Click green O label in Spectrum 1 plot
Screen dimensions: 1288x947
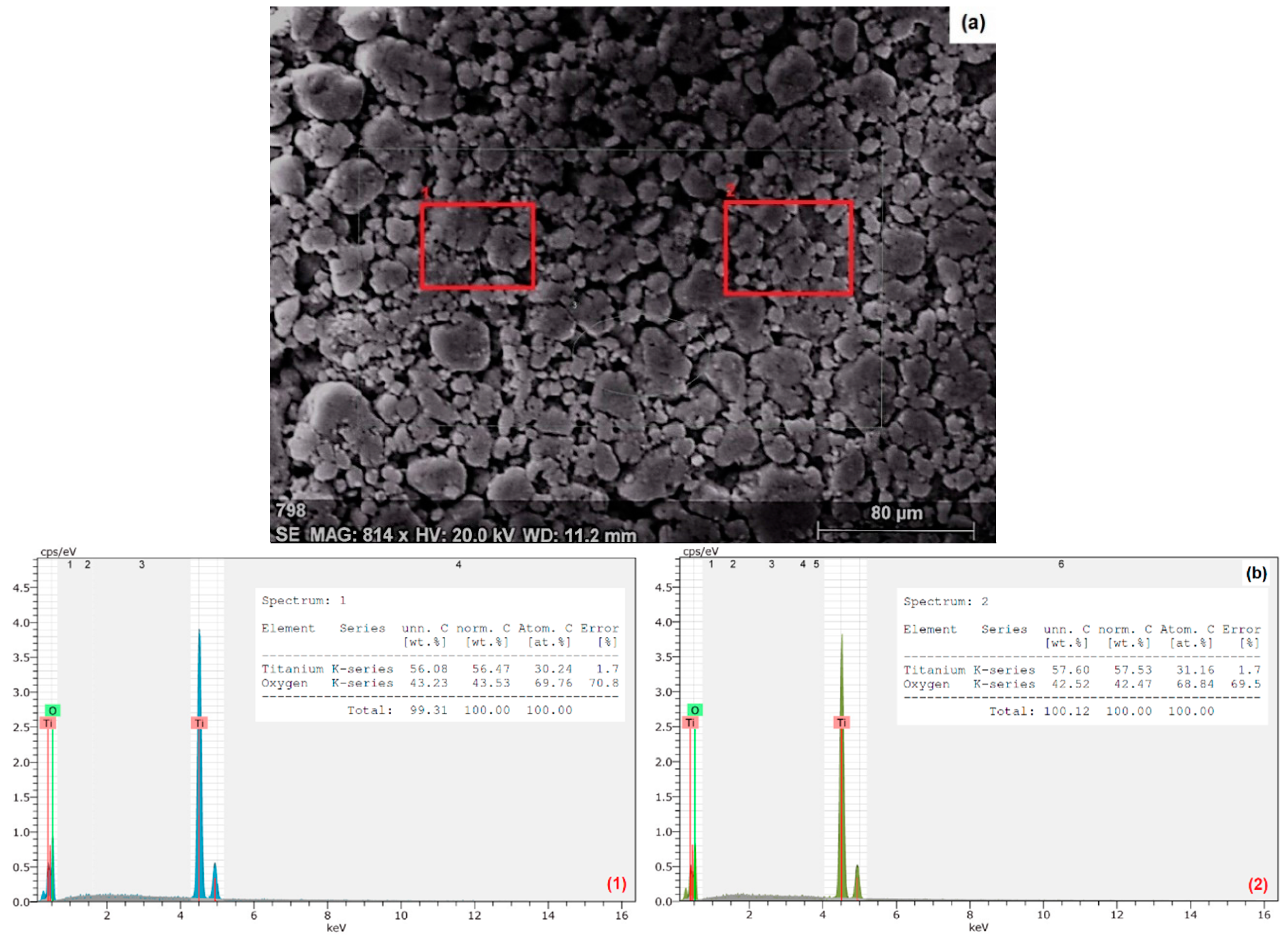click(52, 711)
